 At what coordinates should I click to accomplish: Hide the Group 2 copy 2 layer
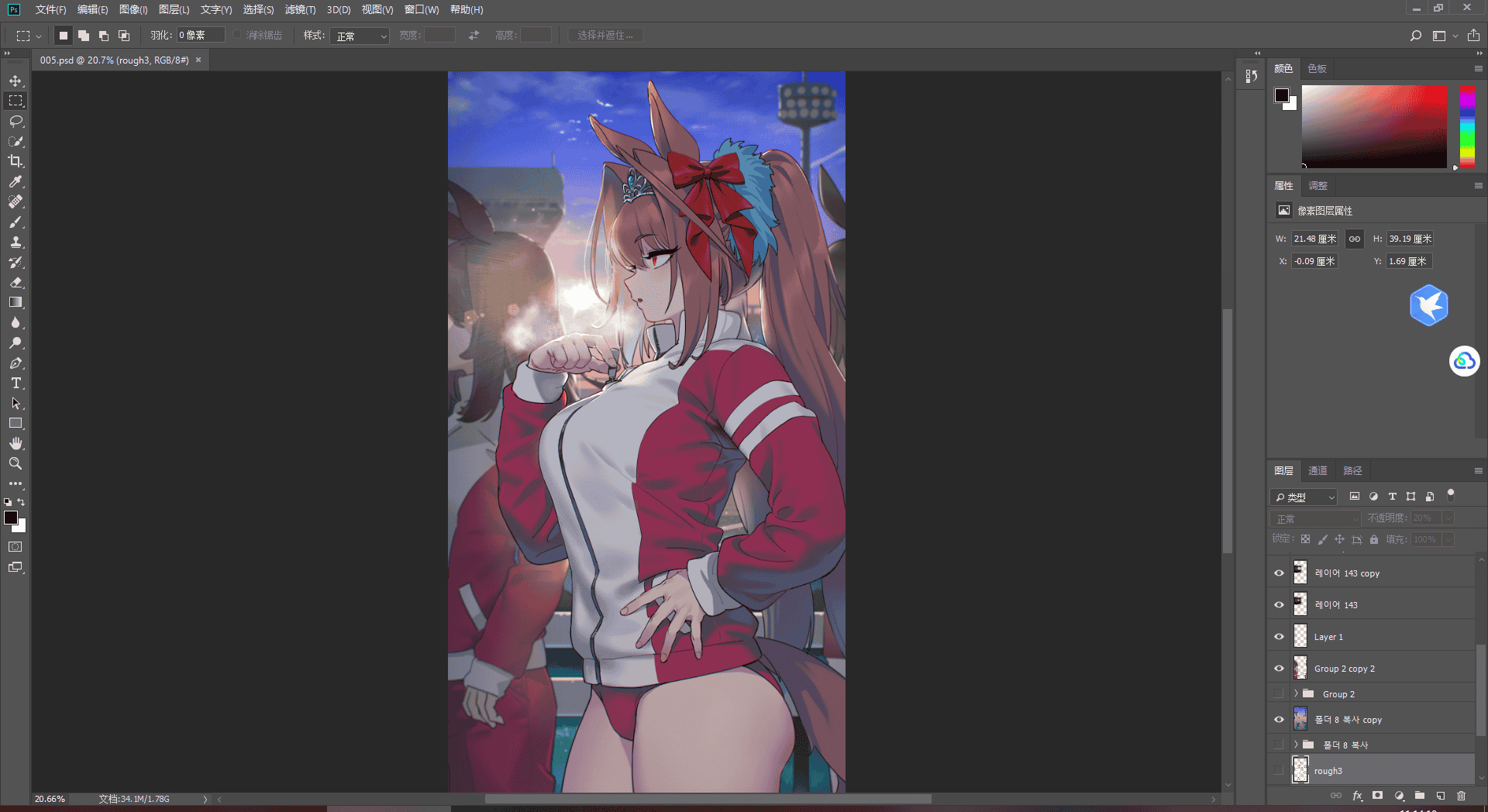point(1279,669)
